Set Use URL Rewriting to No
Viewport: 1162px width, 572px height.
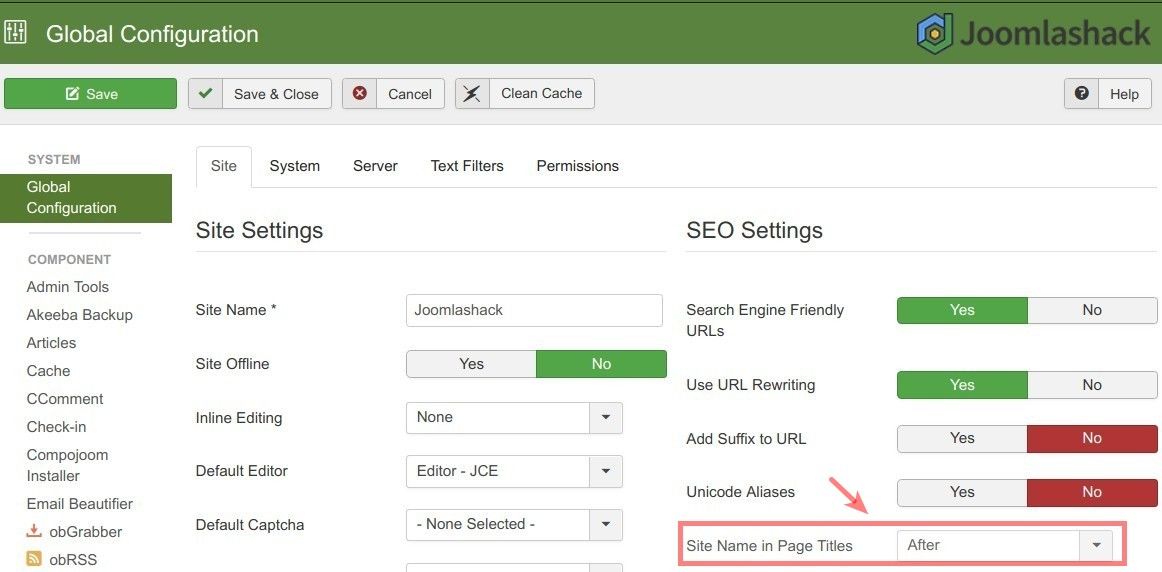1092,385
